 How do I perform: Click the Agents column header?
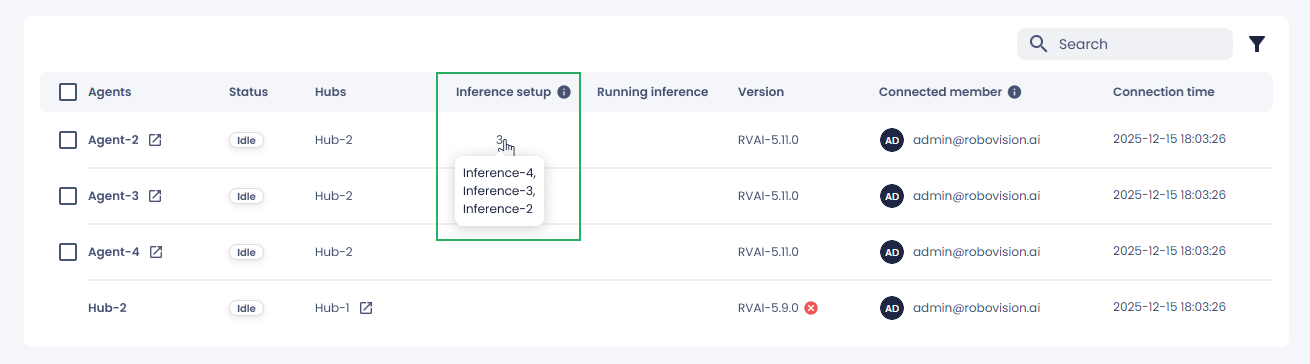click(110, 92)
